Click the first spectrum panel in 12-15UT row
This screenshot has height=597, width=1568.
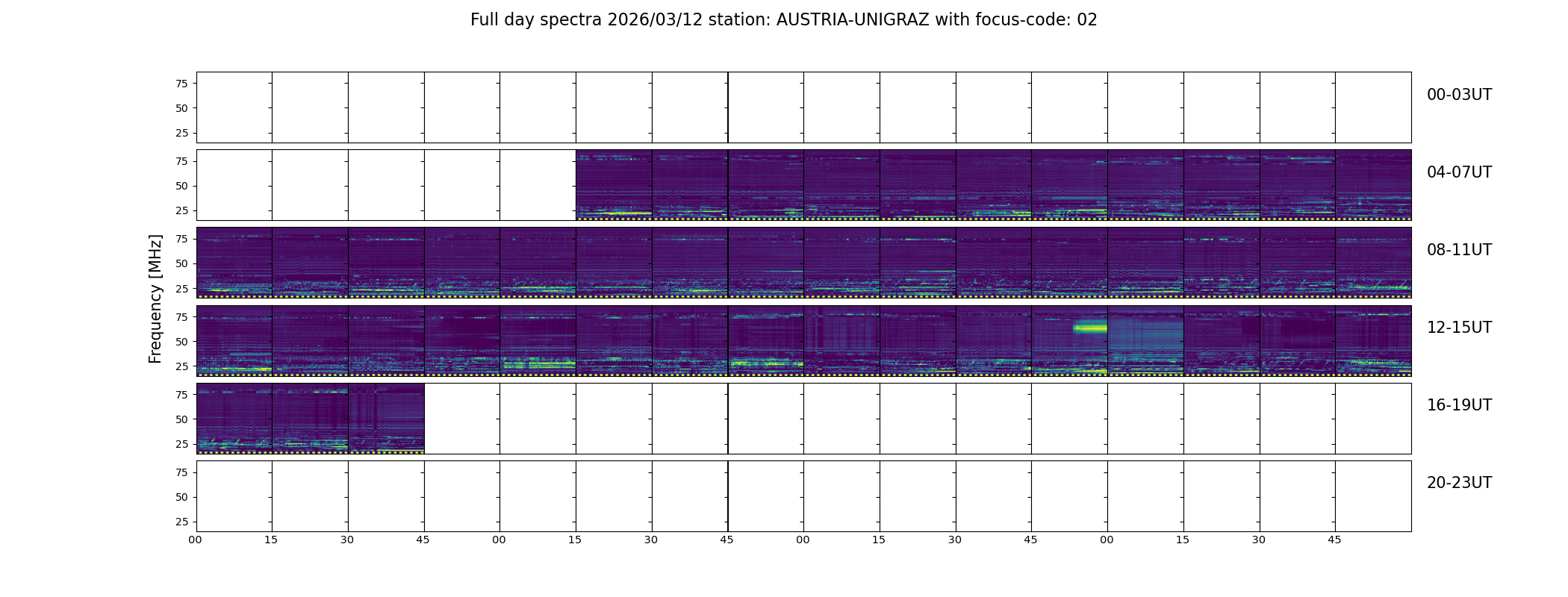pos(234,340)
